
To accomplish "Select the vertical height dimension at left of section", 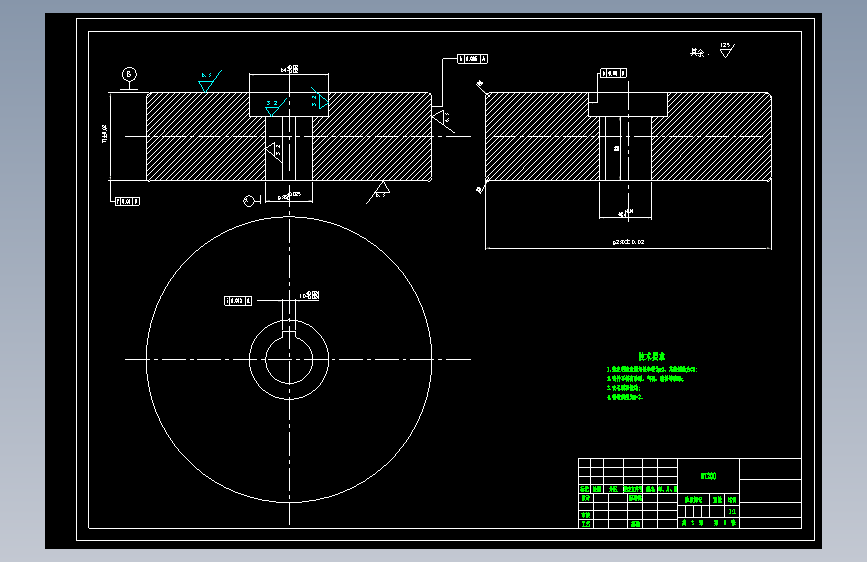I will click(105, 134).
